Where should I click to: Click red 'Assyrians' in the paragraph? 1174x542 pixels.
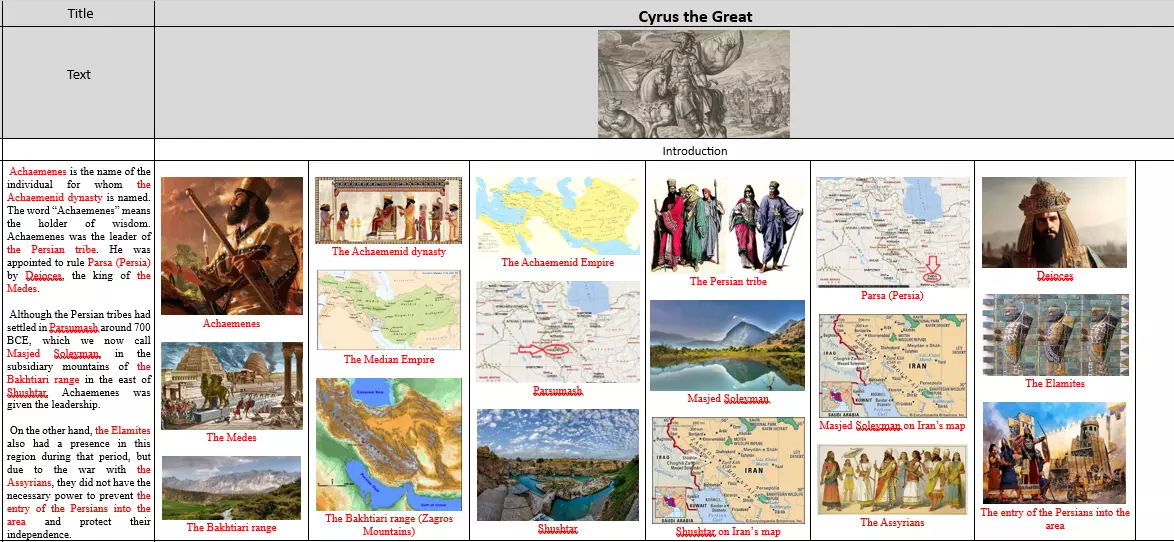point(29,483)
